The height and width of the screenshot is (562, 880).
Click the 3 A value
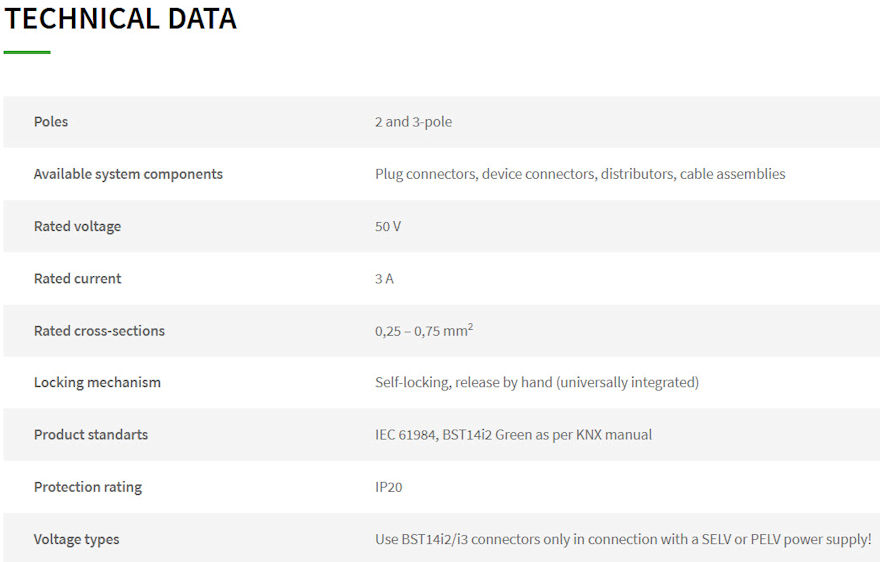[384, 279]
